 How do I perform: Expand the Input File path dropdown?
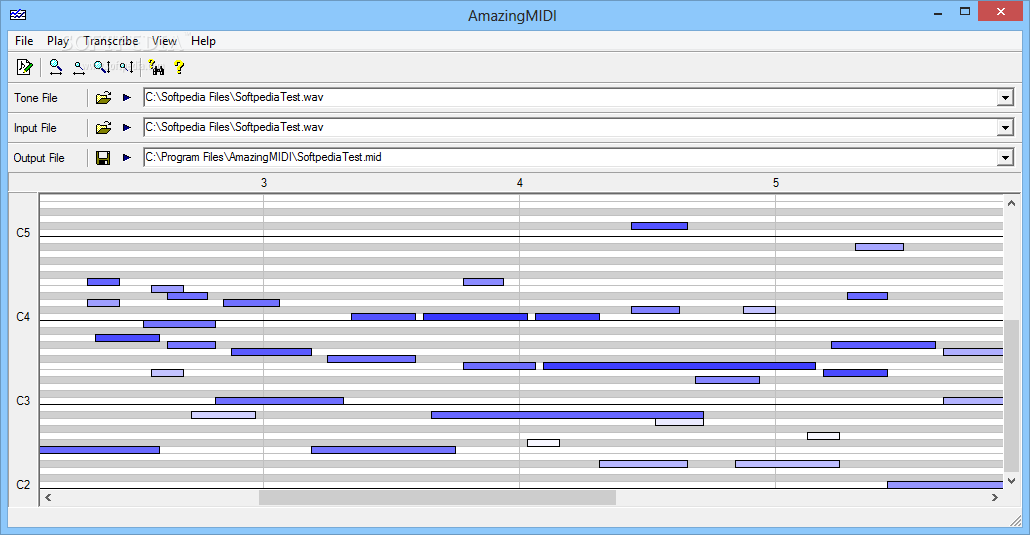pyautogui.click(x=1005, y=128)
